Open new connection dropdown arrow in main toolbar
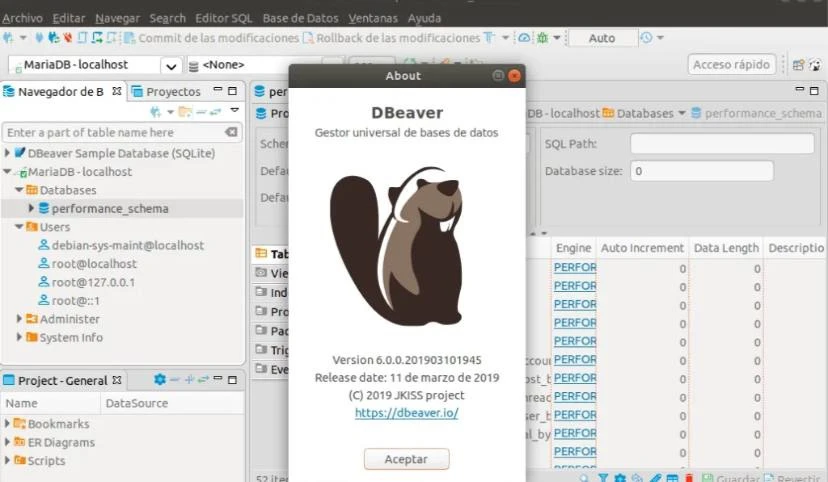The height and width of the screenshot is (482, 828). [23, 38]
